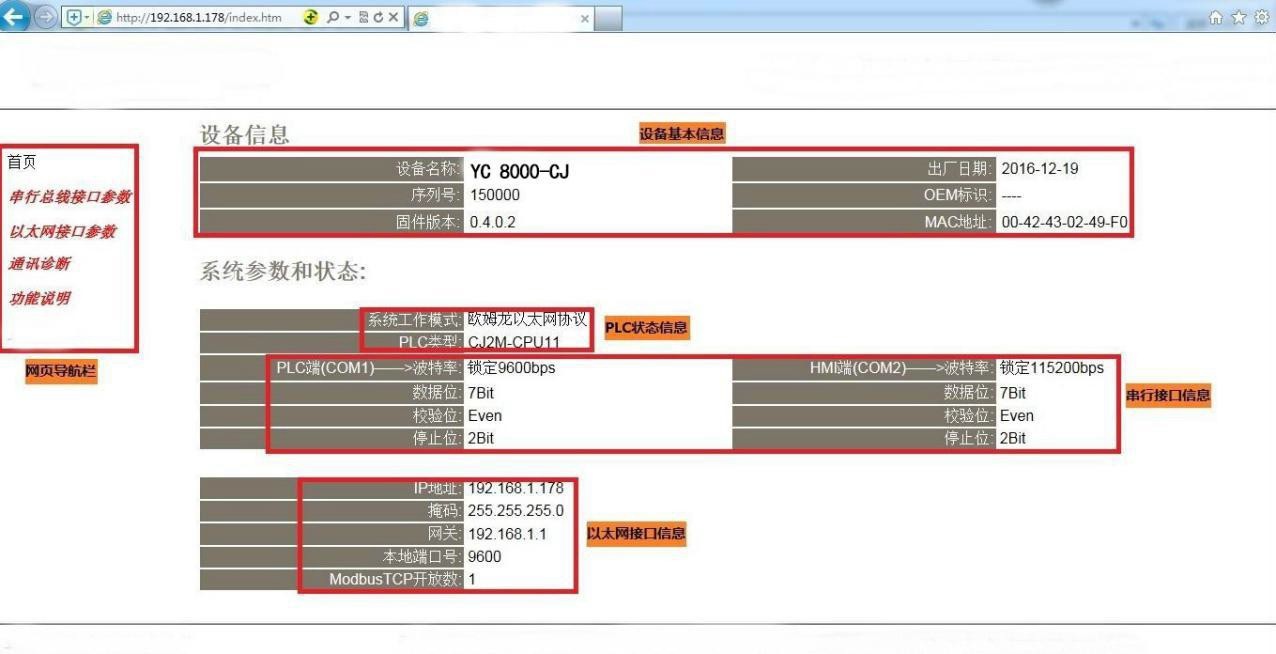
Task: Click manufacture date 2016-12-19
Action: [1039, 169]
